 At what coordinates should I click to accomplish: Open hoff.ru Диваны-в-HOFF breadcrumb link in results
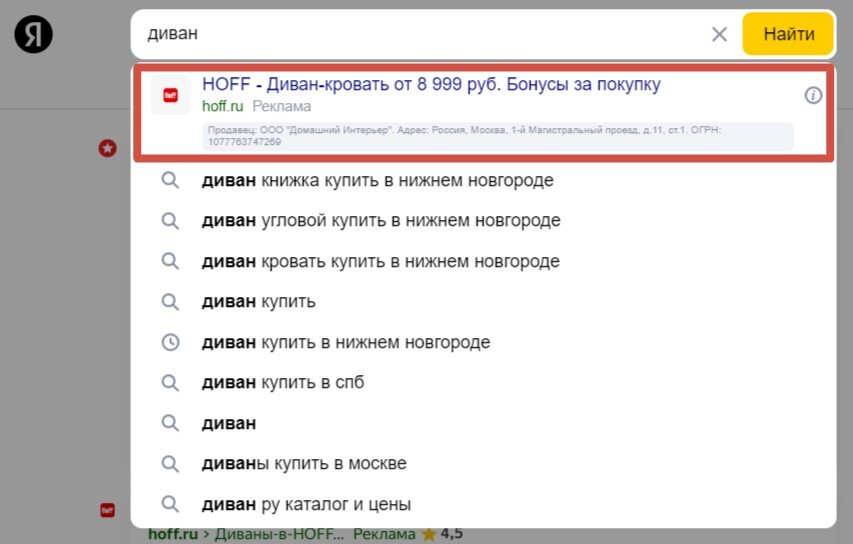pos(246,534)
